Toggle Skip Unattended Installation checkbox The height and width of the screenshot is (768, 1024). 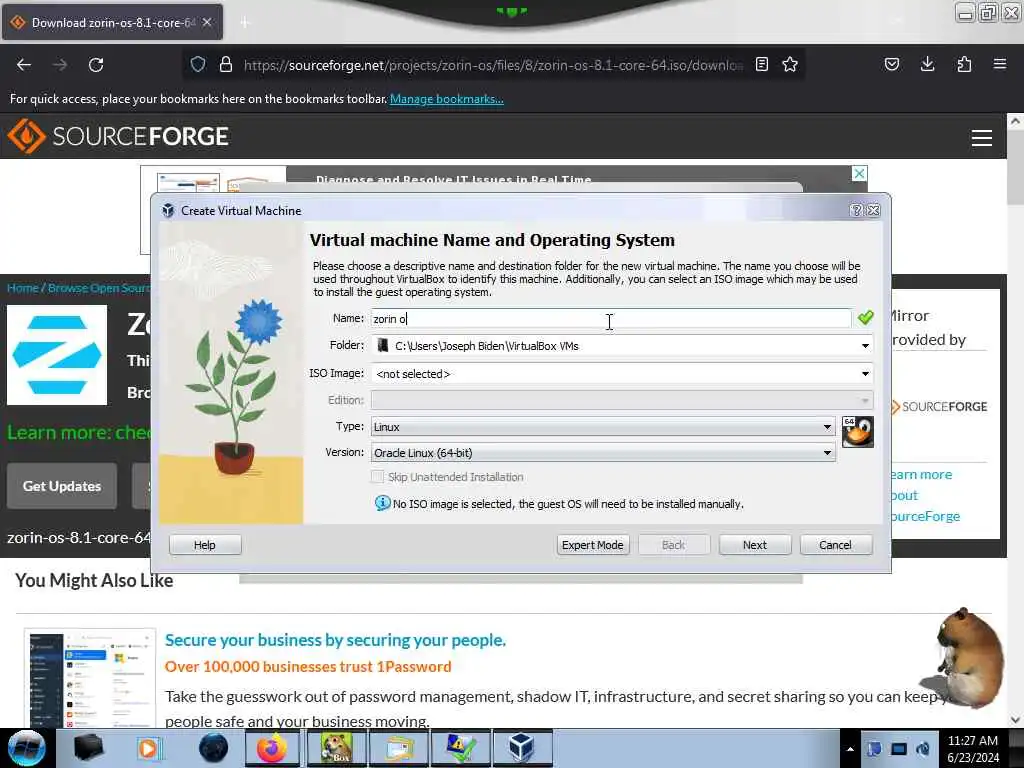tap(377, 477)
